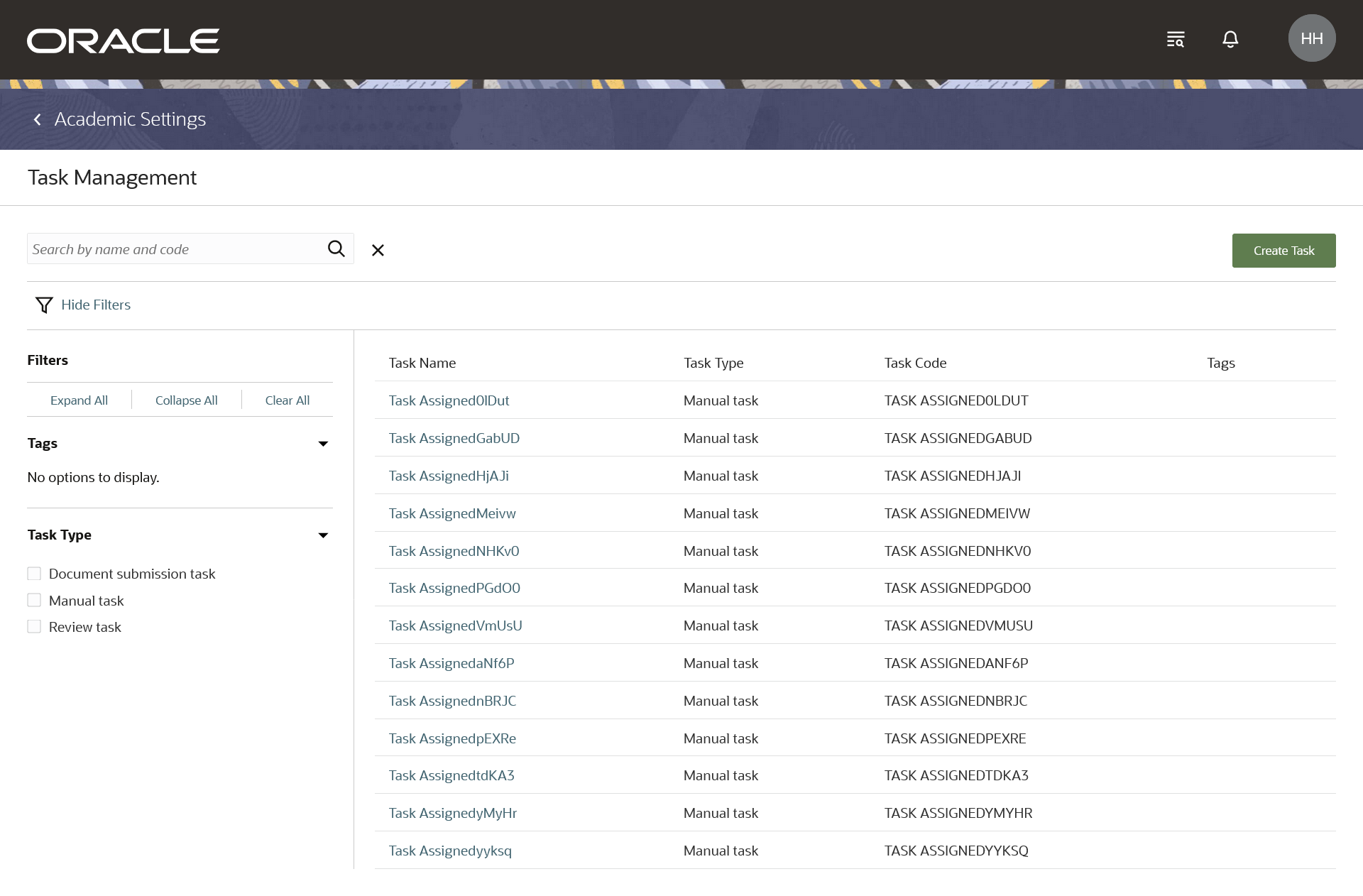Screen dimensions: 1363x896
Task: Check Manual task filter
Action: click(x=34, y=601)
